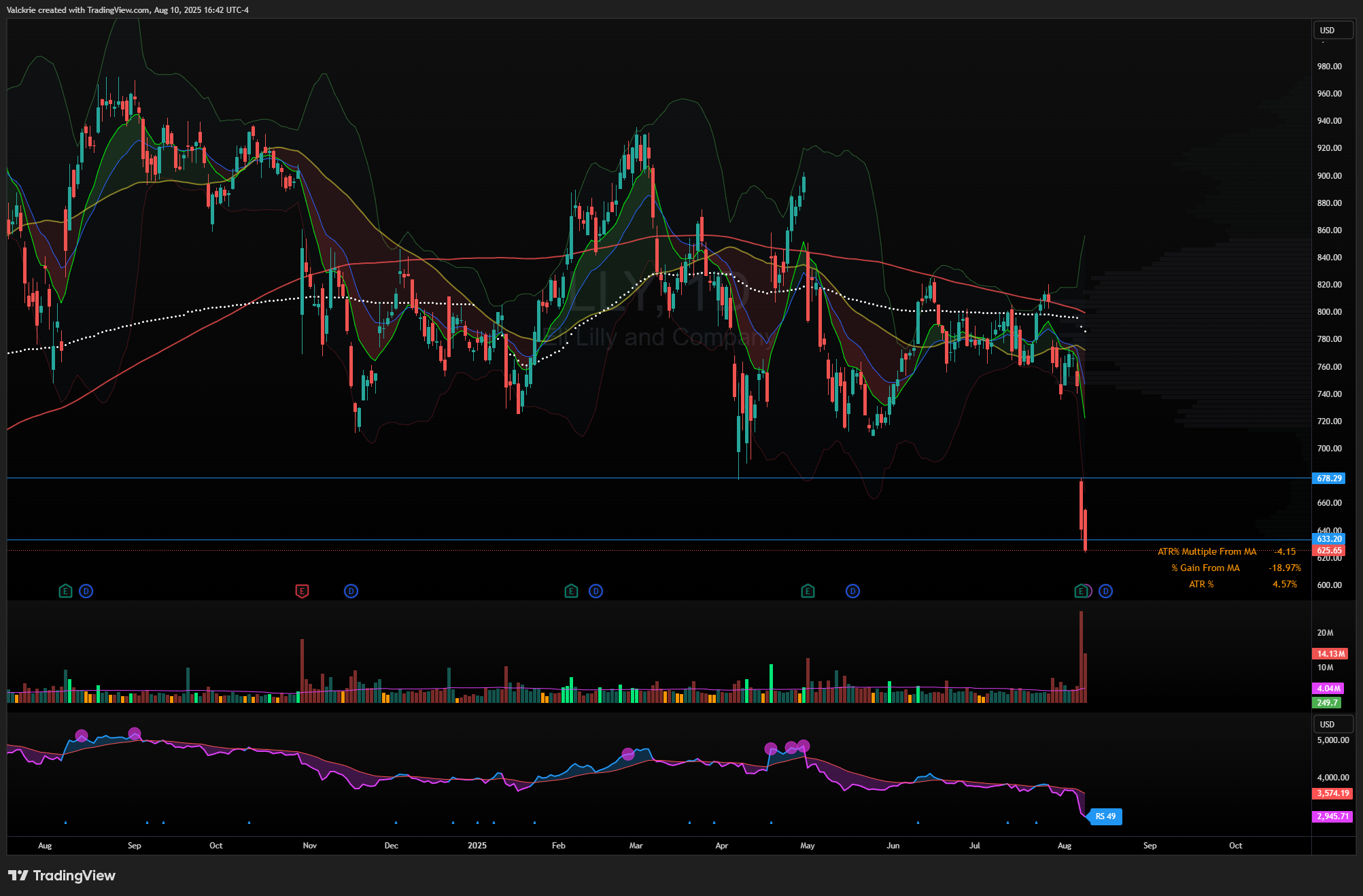Click the RS 49 label tag

[x=1105, y=816]
